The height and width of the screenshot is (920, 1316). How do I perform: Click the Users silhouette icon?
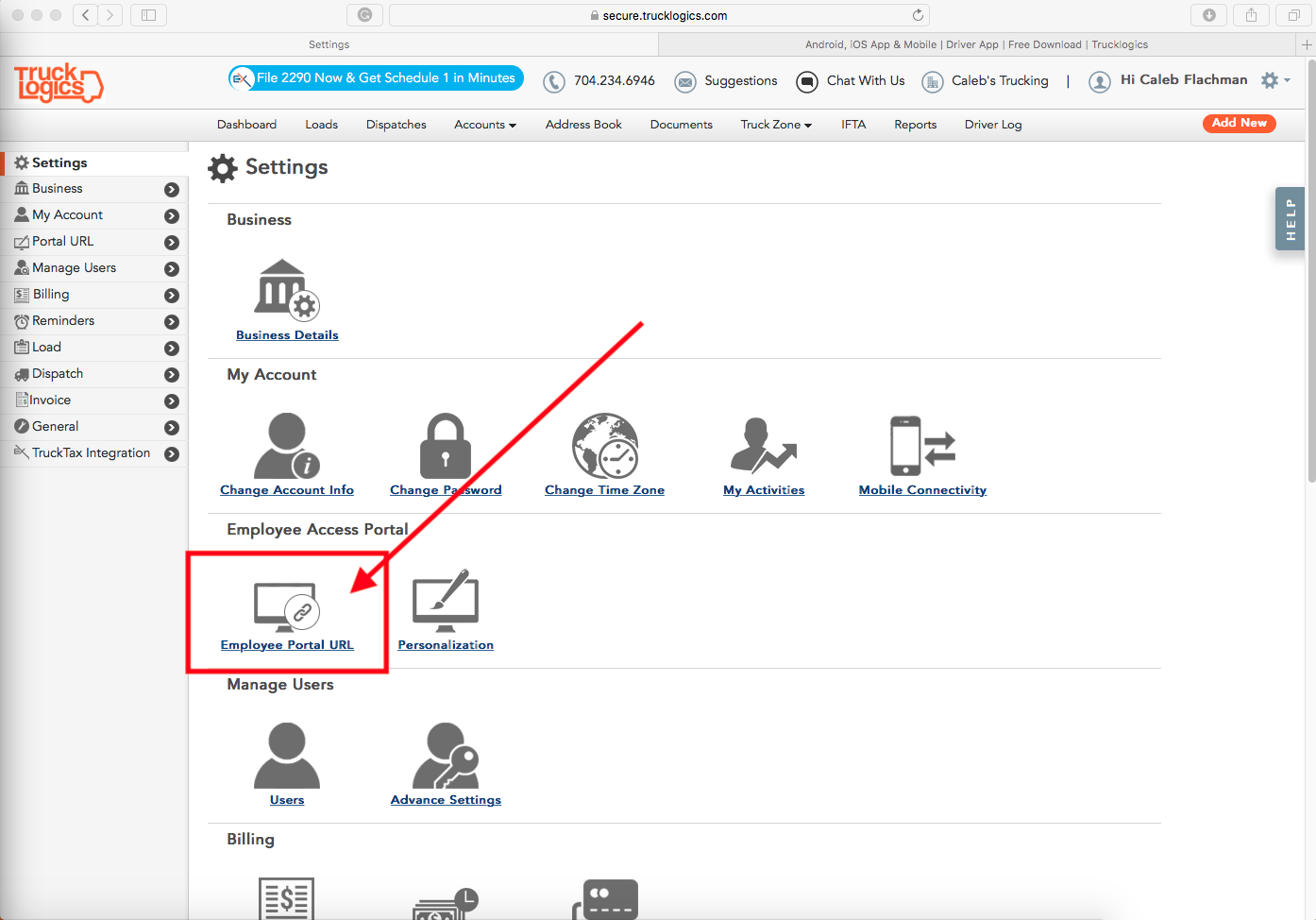(287, 756)
